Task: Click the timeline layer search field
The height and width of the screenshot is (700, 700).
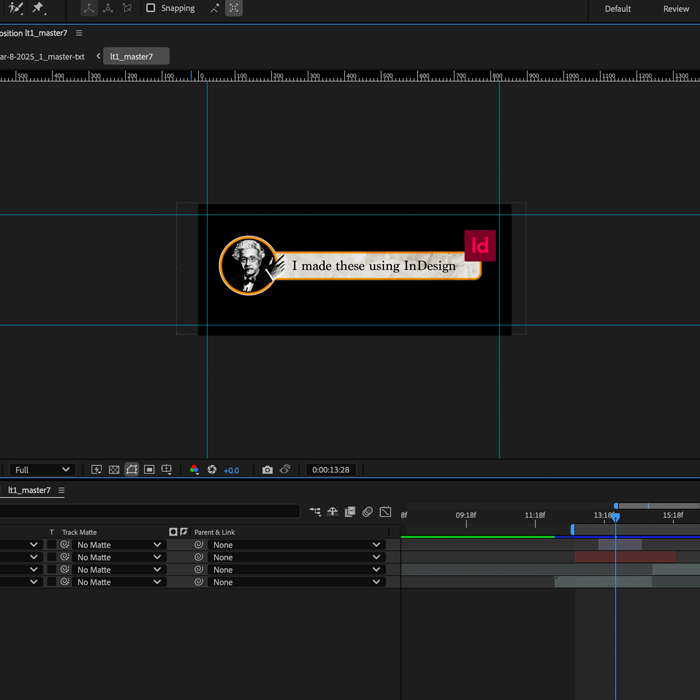Action: pos(149,511)
